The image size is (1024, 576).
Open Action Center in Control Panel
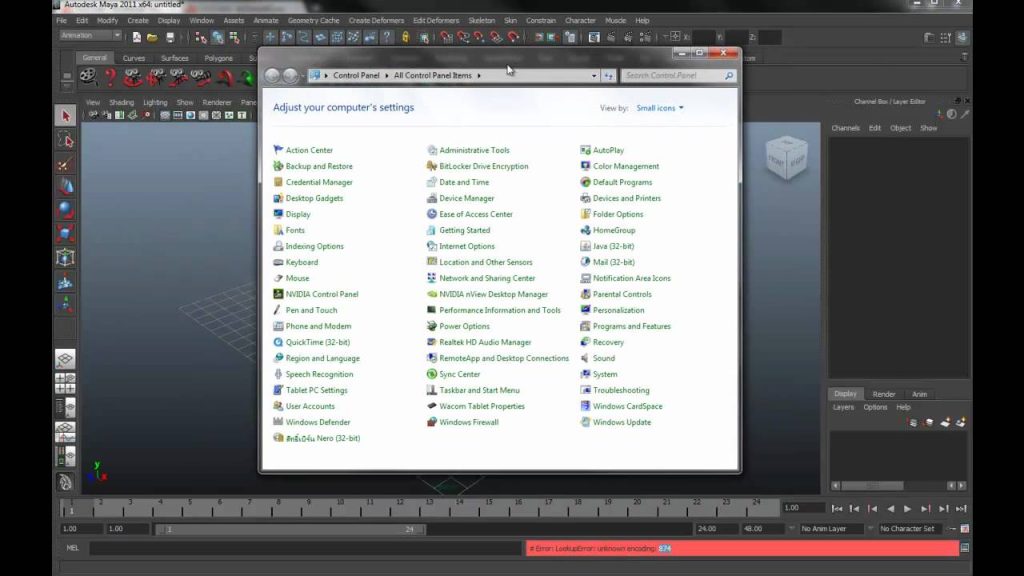coord(309,150)
